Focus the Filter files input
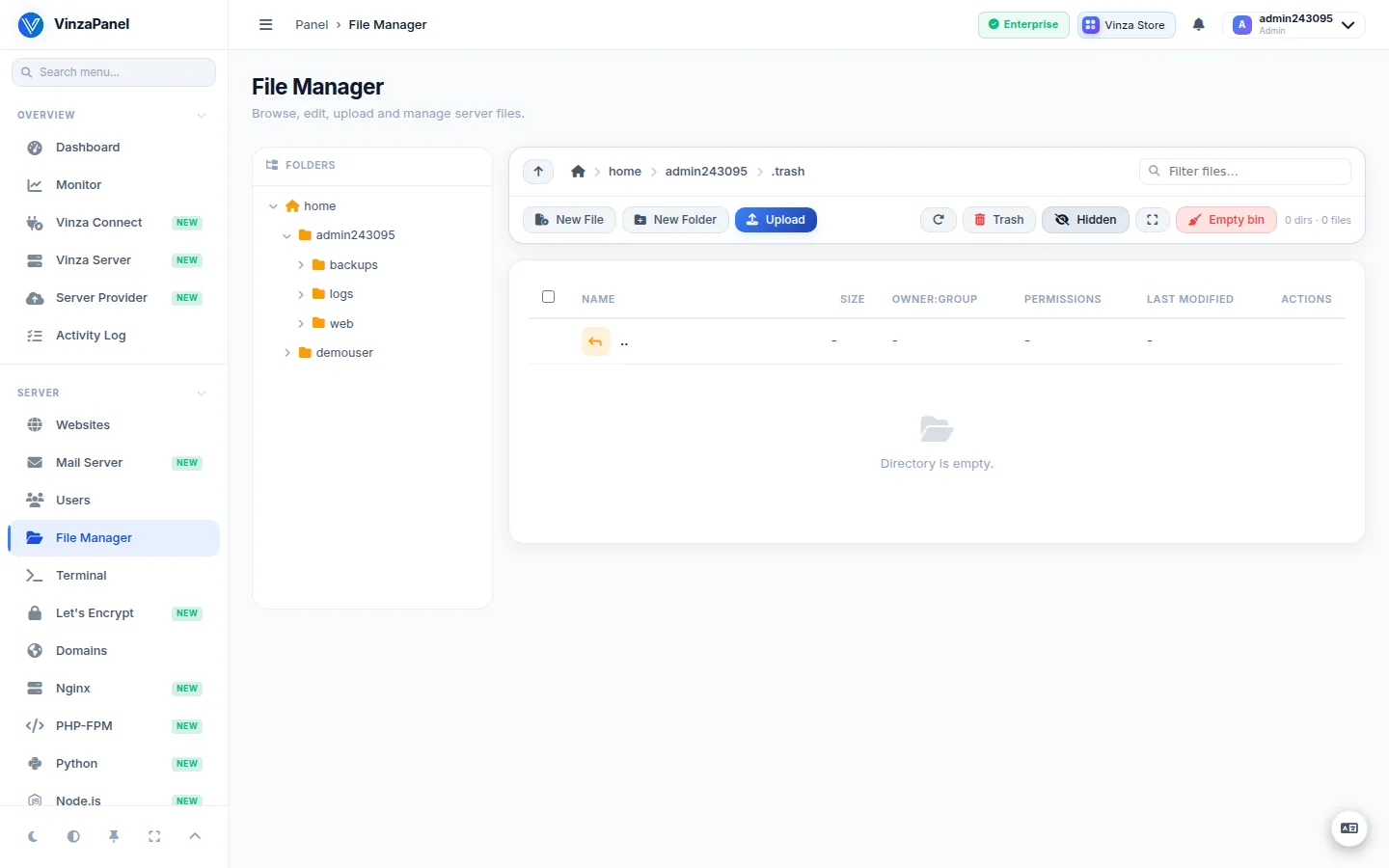This screenshot has width=1389, height=868. [x=1245, y=172]
